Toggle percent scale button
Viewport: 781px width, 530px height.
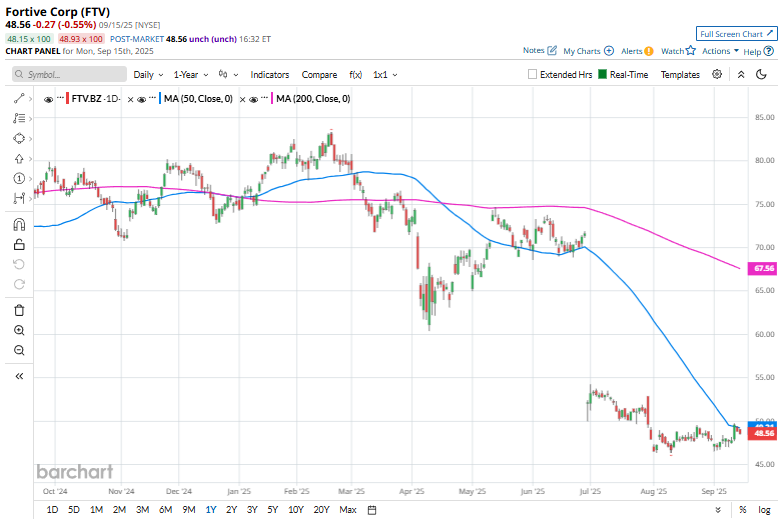[743, 510]
